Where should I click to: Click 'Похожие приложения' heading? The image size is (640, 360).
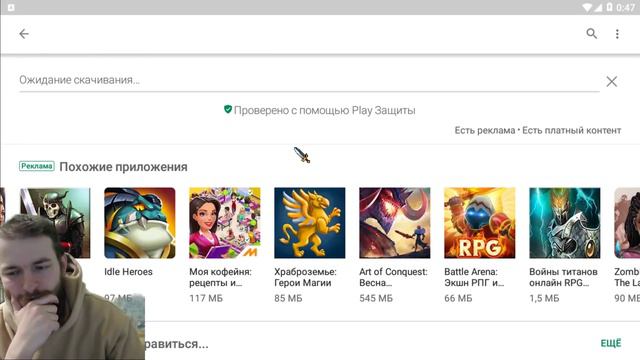[x=123, y=167]
